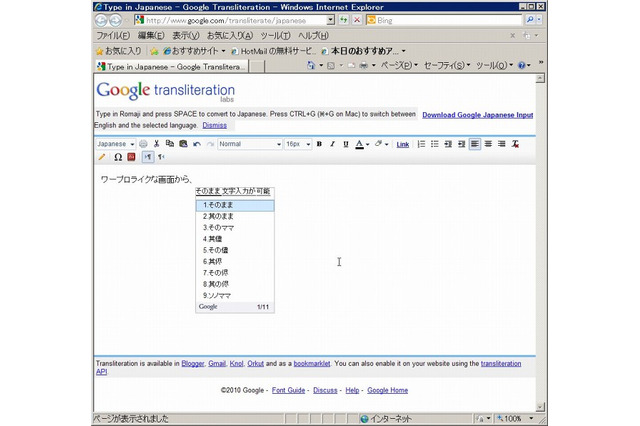
Task: Open the ヘルプ(H) menu
Action: click(313, 36)
